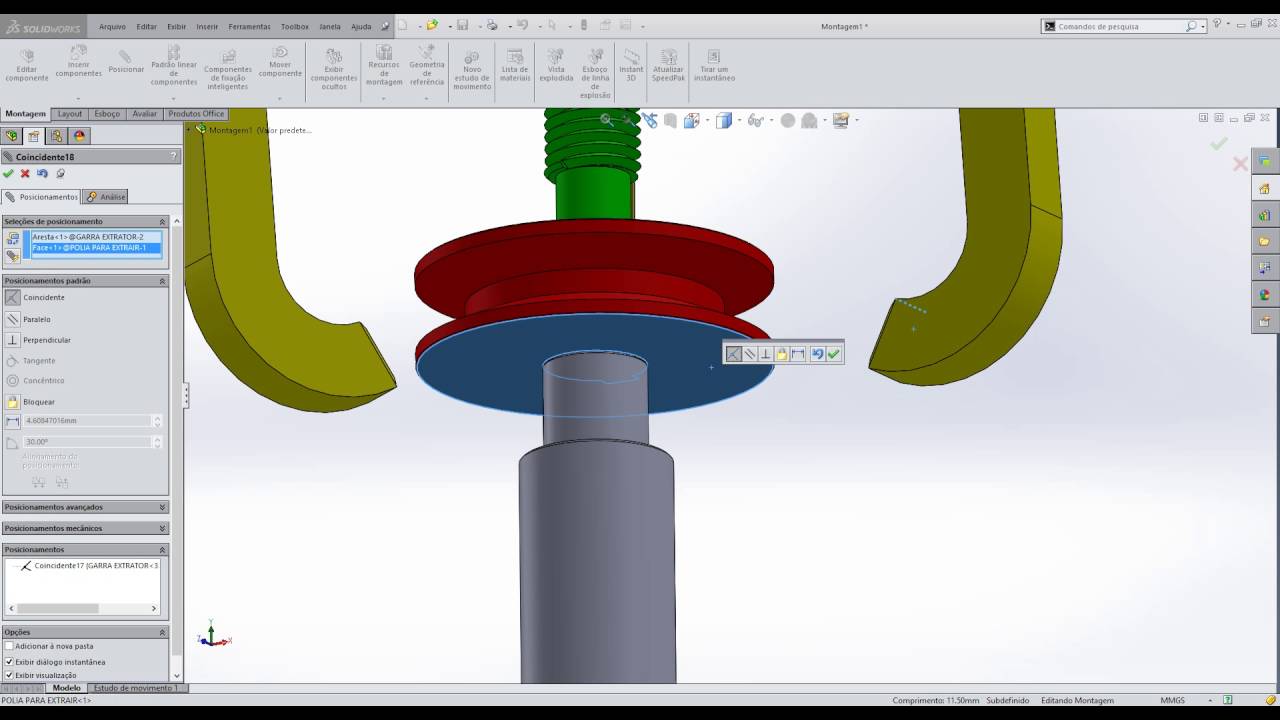The width and height of the screenshot is (1280, 720).
Task: Click the Vista explodida tool
Action: 556,66
